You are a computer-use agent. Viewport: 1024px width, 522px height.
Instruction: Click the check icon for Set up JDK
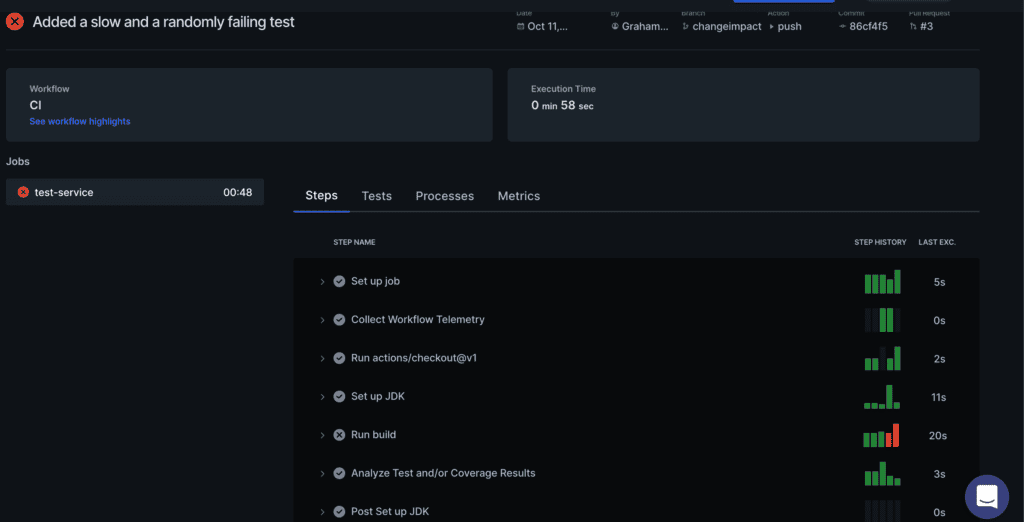coord(339,397)
